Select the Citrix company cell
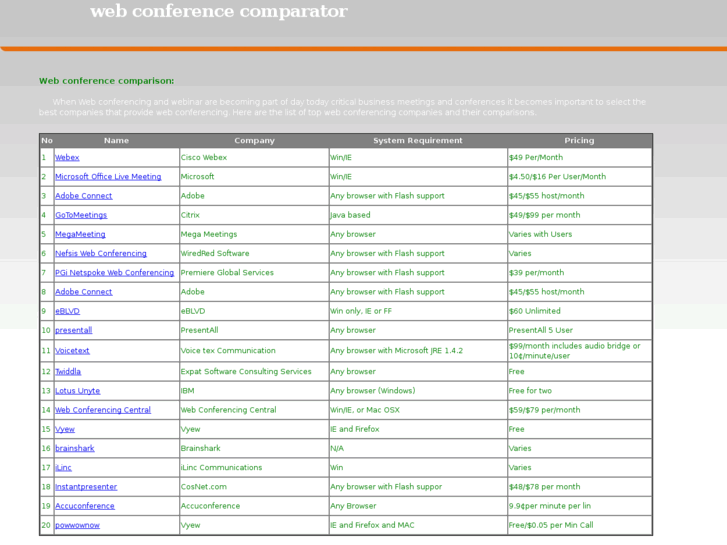The image size is (727, 545). (254, 215)
